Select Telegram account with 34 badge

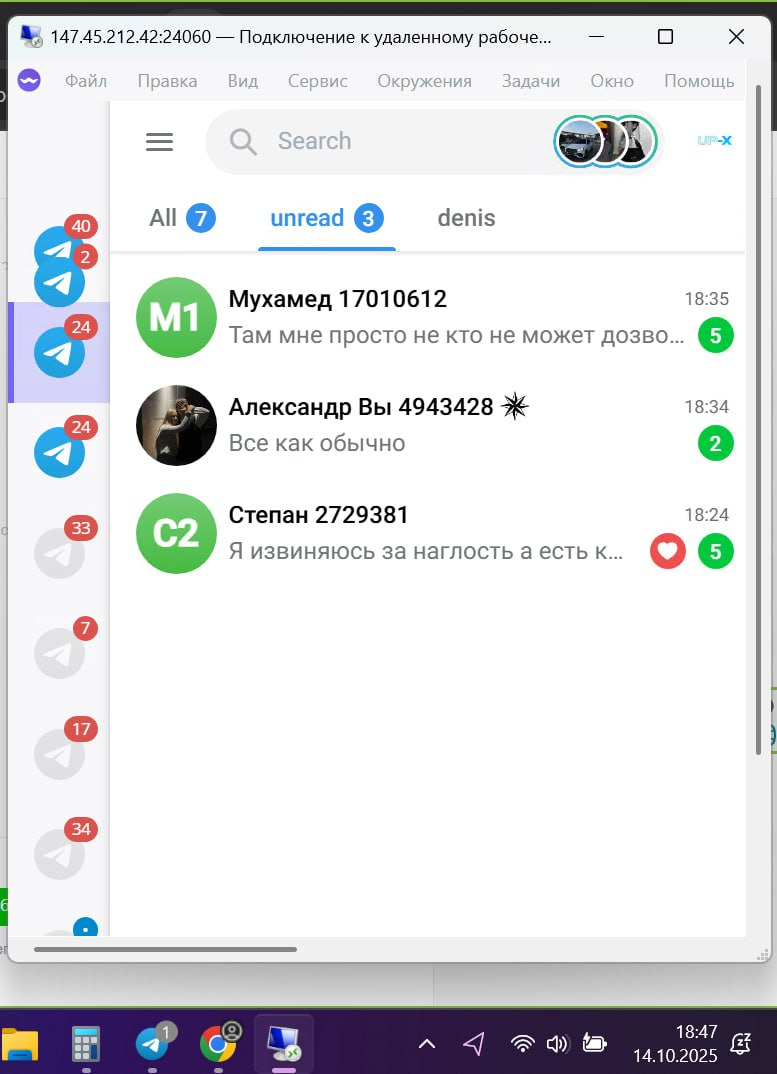[60, 854]
